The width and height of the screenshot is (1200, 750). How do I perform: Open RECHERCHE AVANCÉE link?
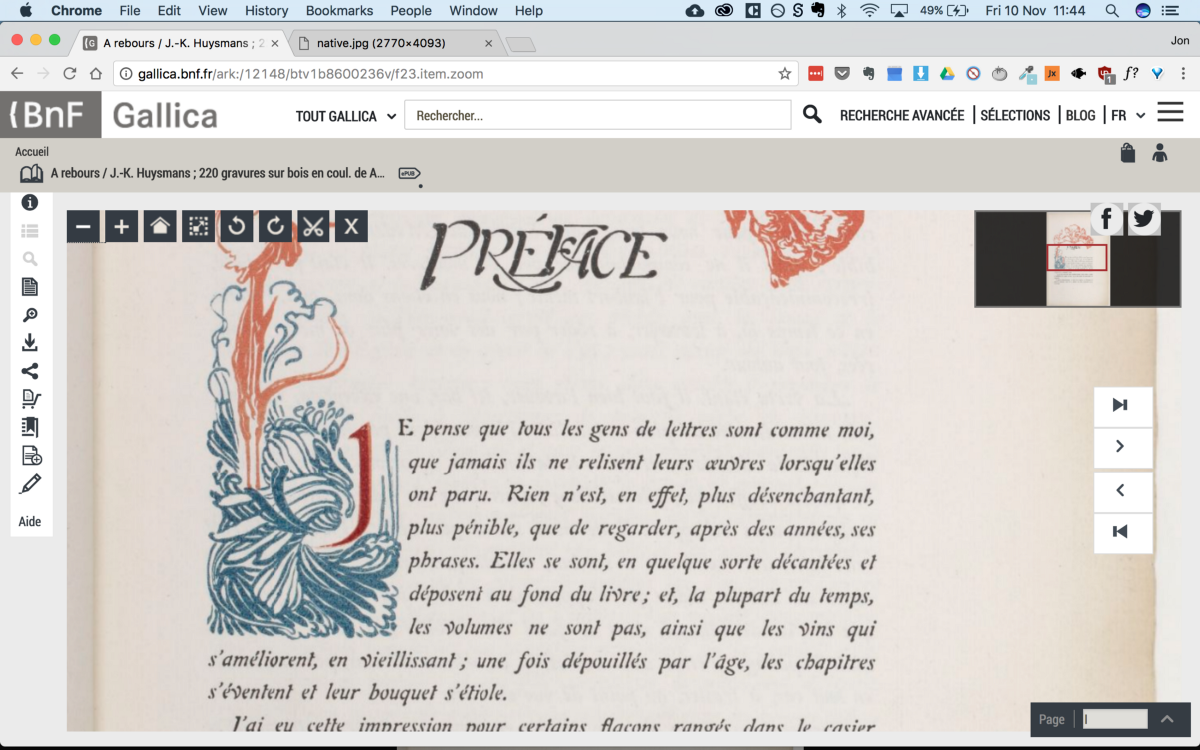click(902, 115)
